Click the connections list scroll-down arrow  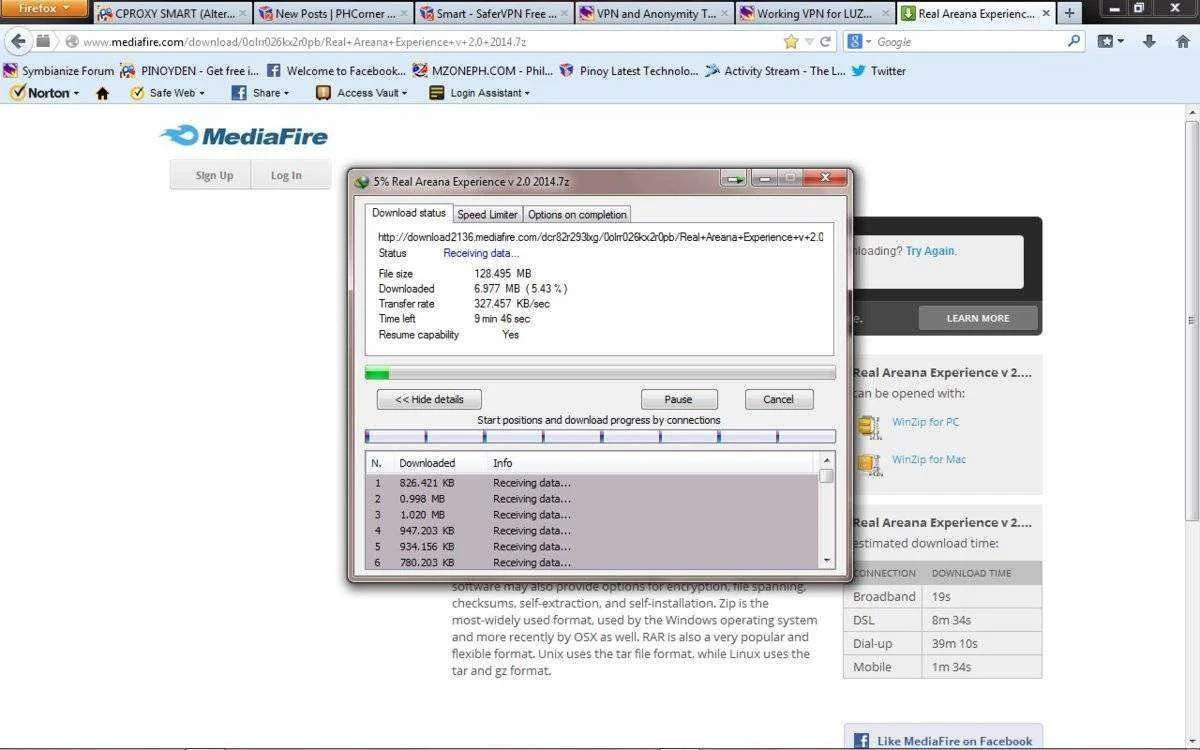coord(826,561)
